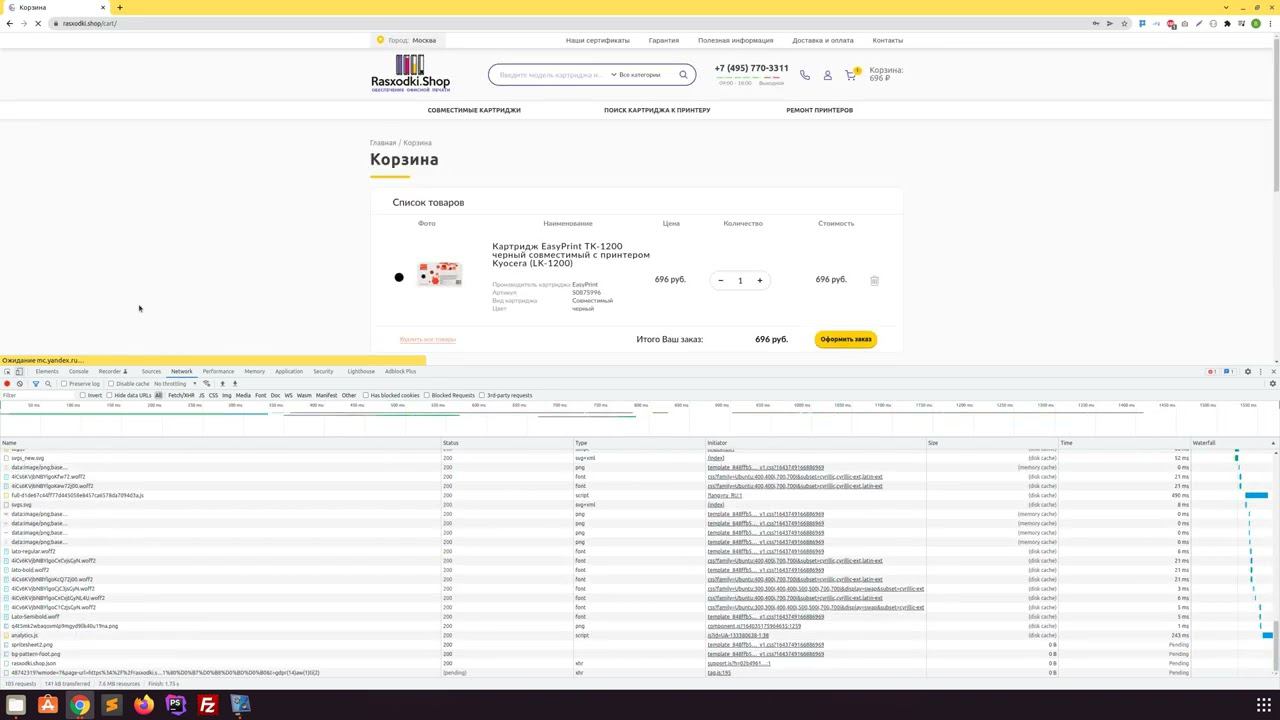The height and width of the screenshot is (720, 1280).
Task: Open PhpStorm from the dock
Action: tap(176, 705)
